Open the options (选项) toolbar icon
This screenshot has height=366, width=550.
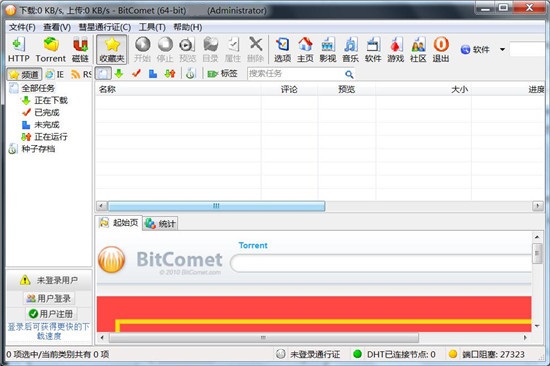282,49
